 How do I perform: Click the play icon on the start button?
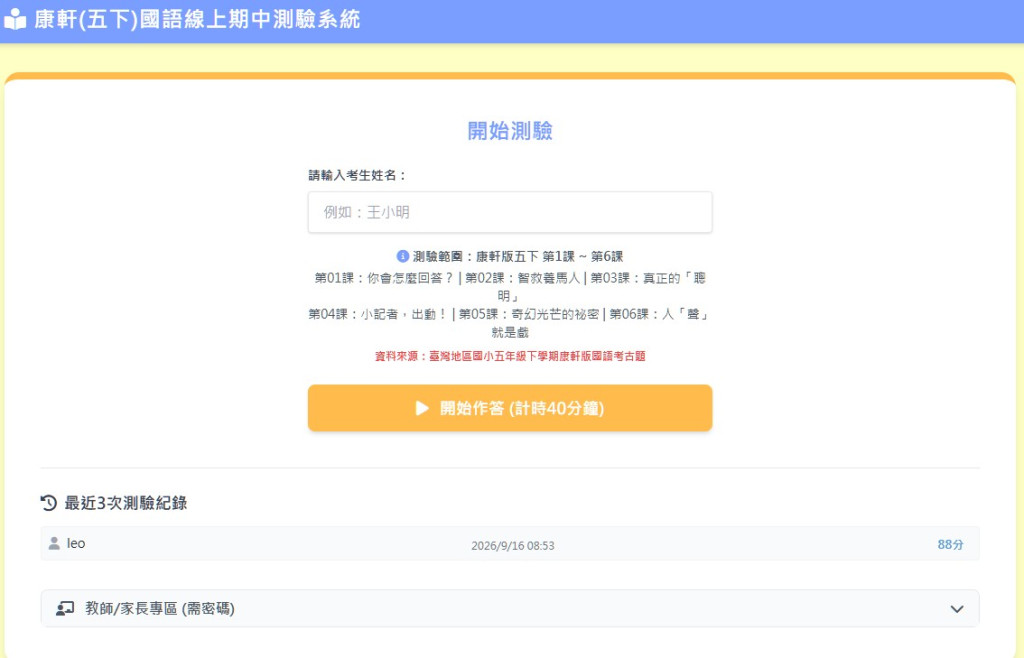tap(423, 408)
